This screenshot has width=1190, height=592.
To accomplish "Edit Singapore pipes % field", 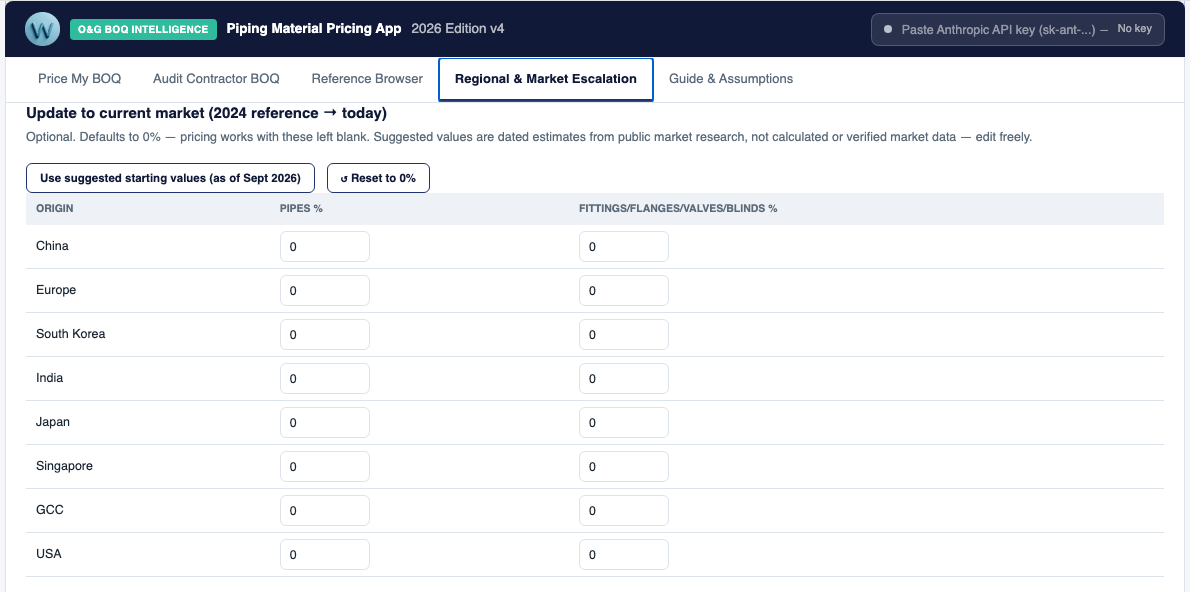I will click(x=325, y=467).
